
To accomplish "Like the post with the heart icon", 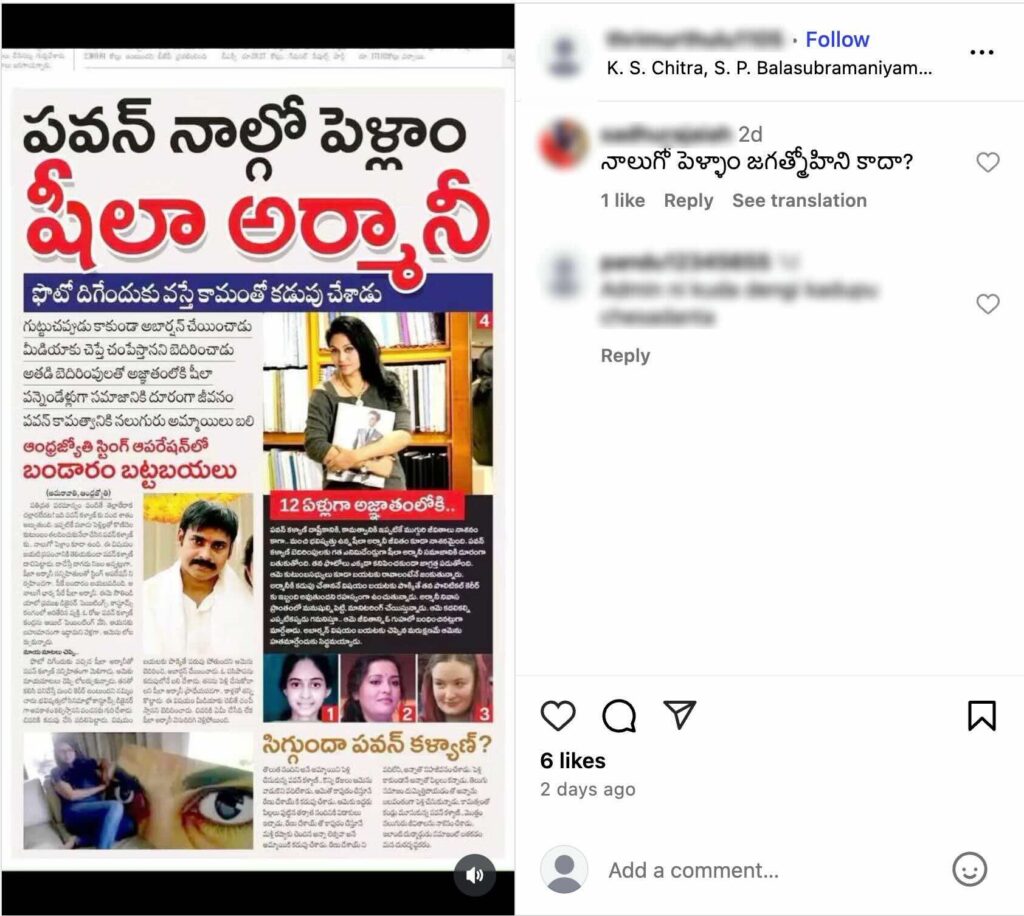I will coord(558,716).
